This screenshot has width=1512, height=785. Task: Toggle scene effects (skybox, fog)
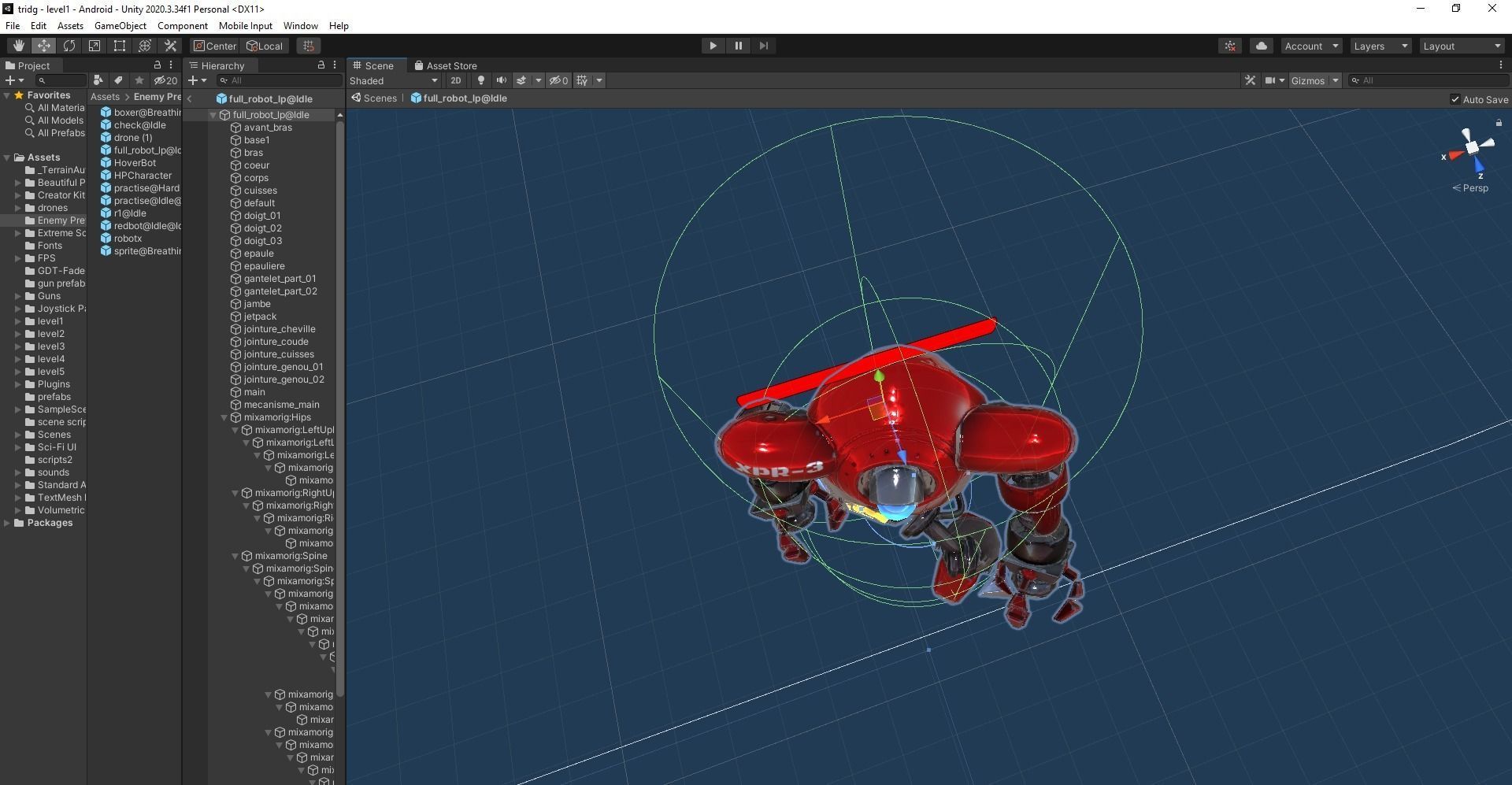521,80
